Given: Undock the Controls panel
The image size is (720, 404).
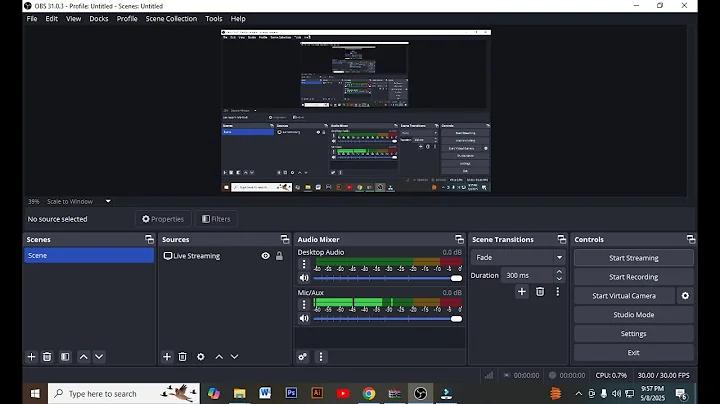Looking at the screenshot, I should [691, 239].
